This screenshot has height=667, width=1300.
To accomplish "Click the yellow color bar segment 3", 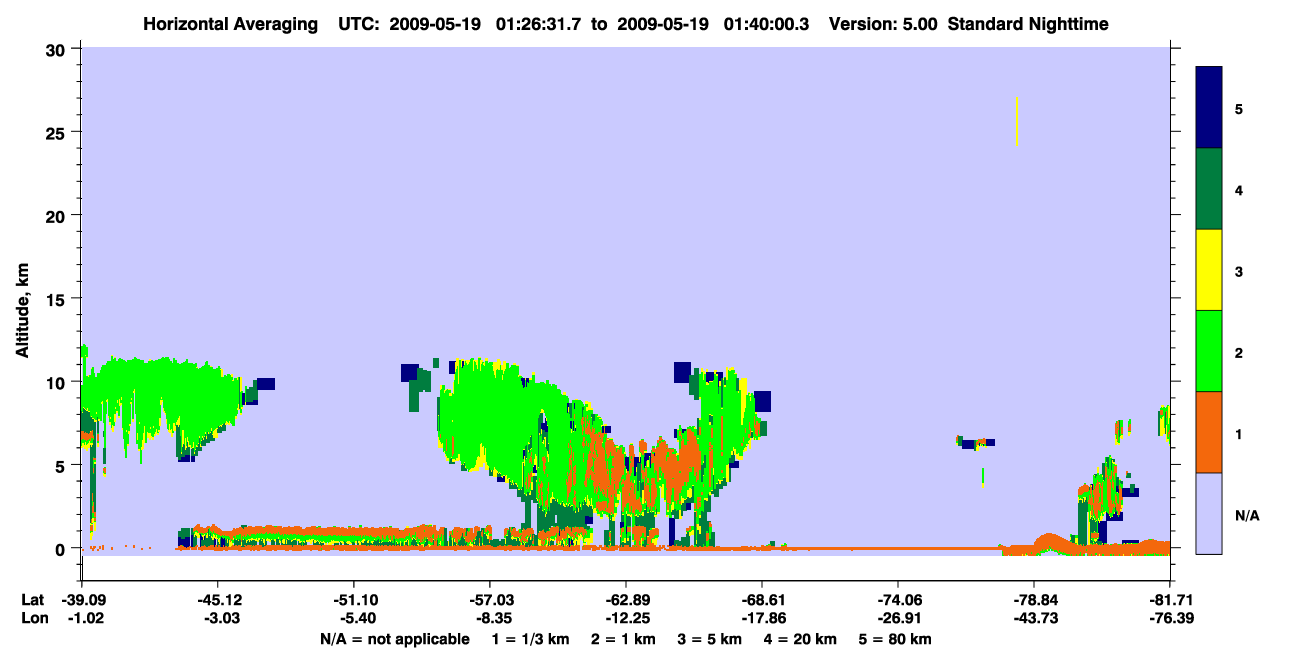I will 1209,270.
